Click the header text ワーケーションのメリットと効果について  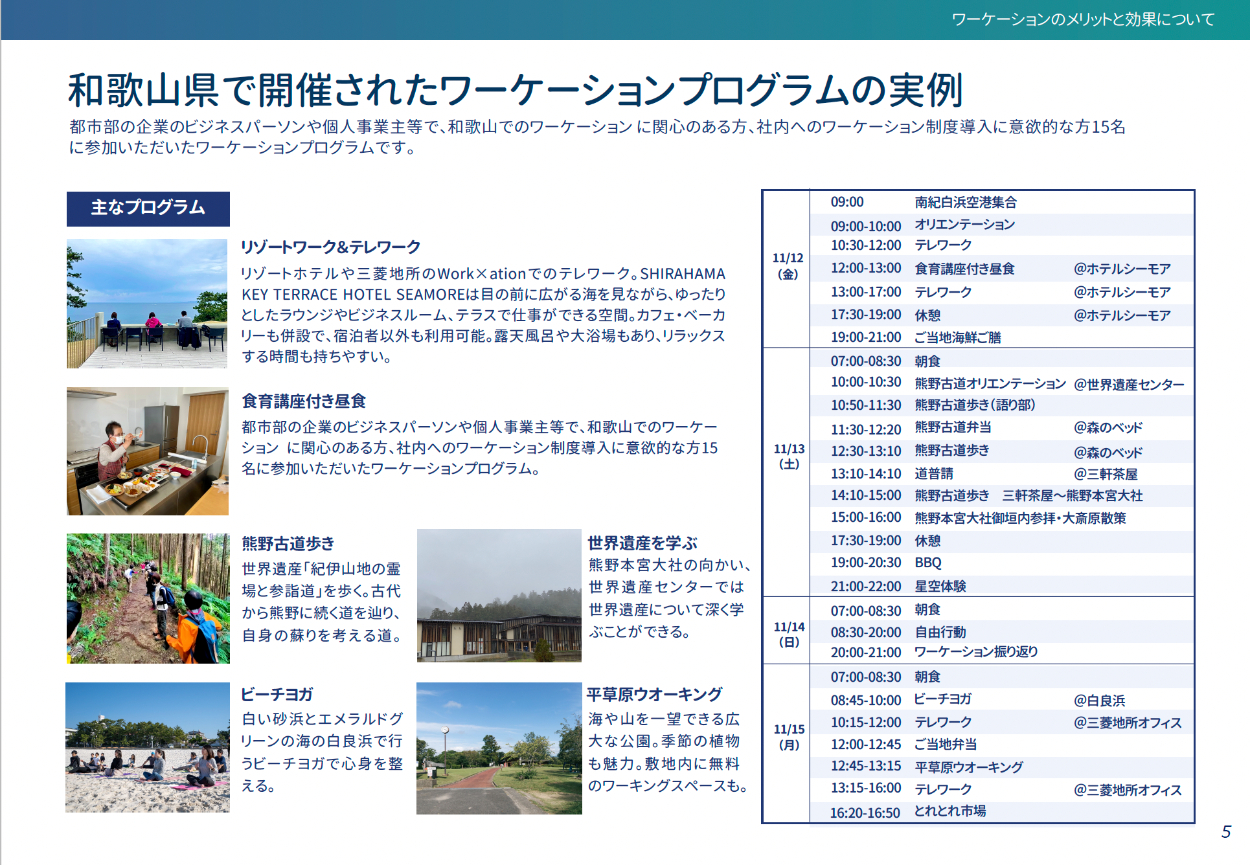(x=1082, y=19)
